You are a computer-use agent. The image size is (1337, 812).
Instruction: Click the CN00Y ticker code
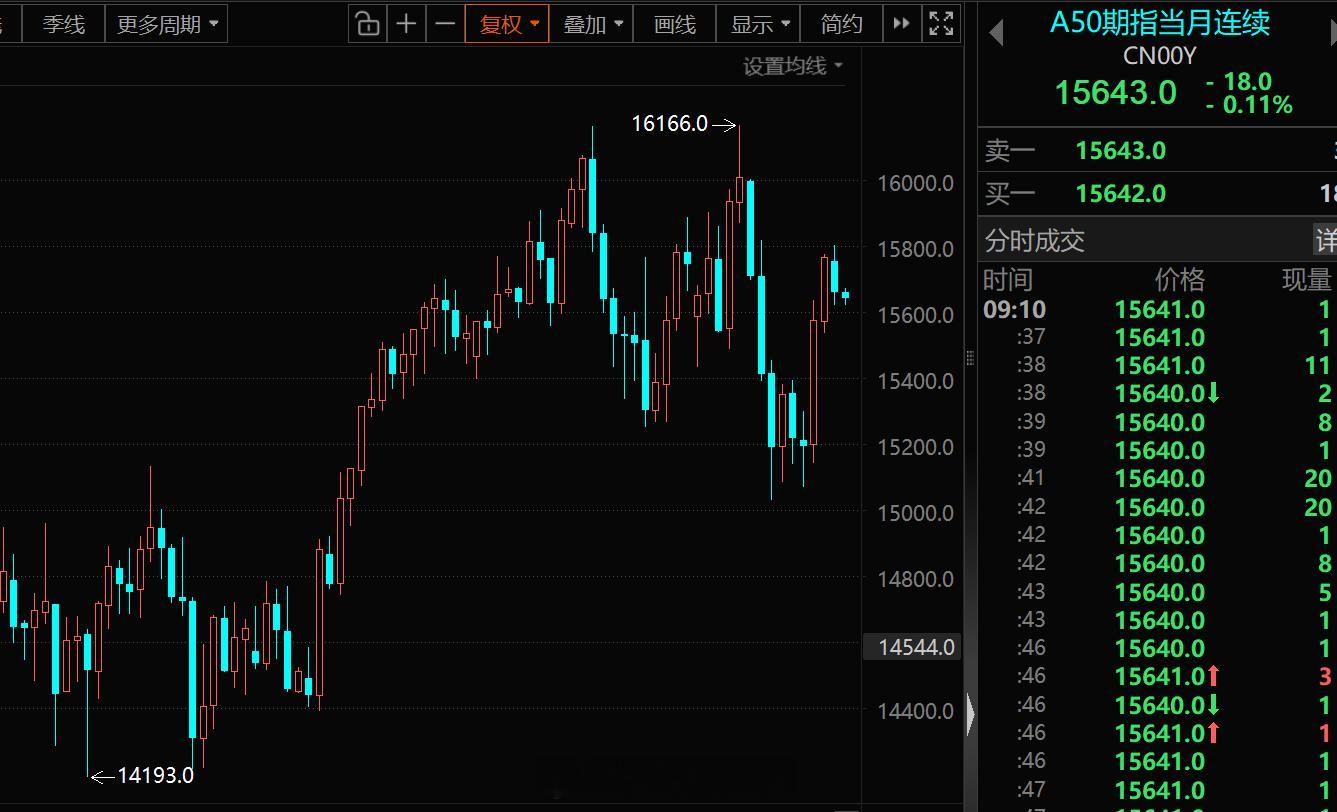pos(1160,56)
